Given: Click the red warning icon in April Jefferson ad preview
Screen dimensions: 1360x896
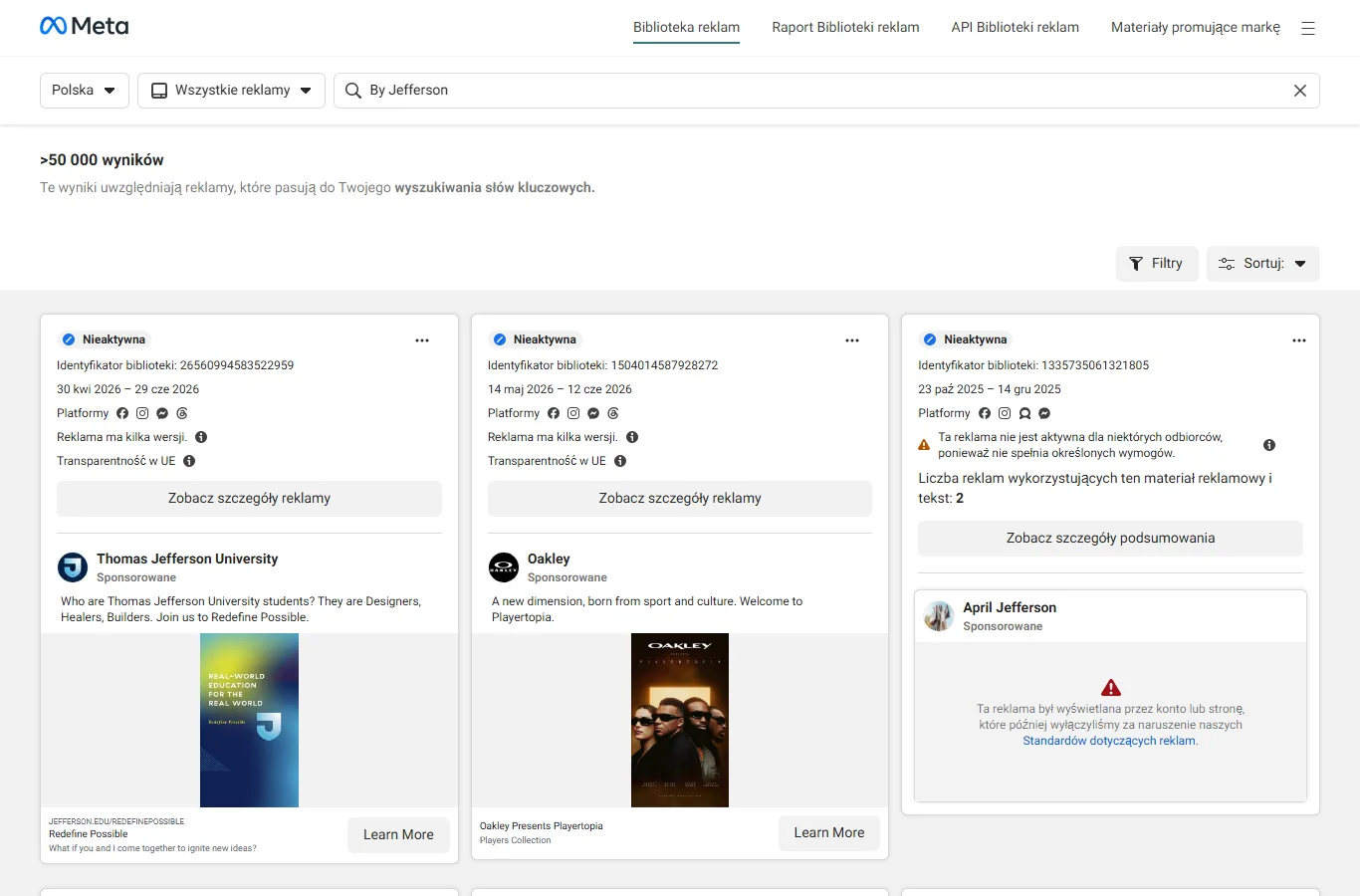Looking at the screenshot, I should tap(1111, 688).
